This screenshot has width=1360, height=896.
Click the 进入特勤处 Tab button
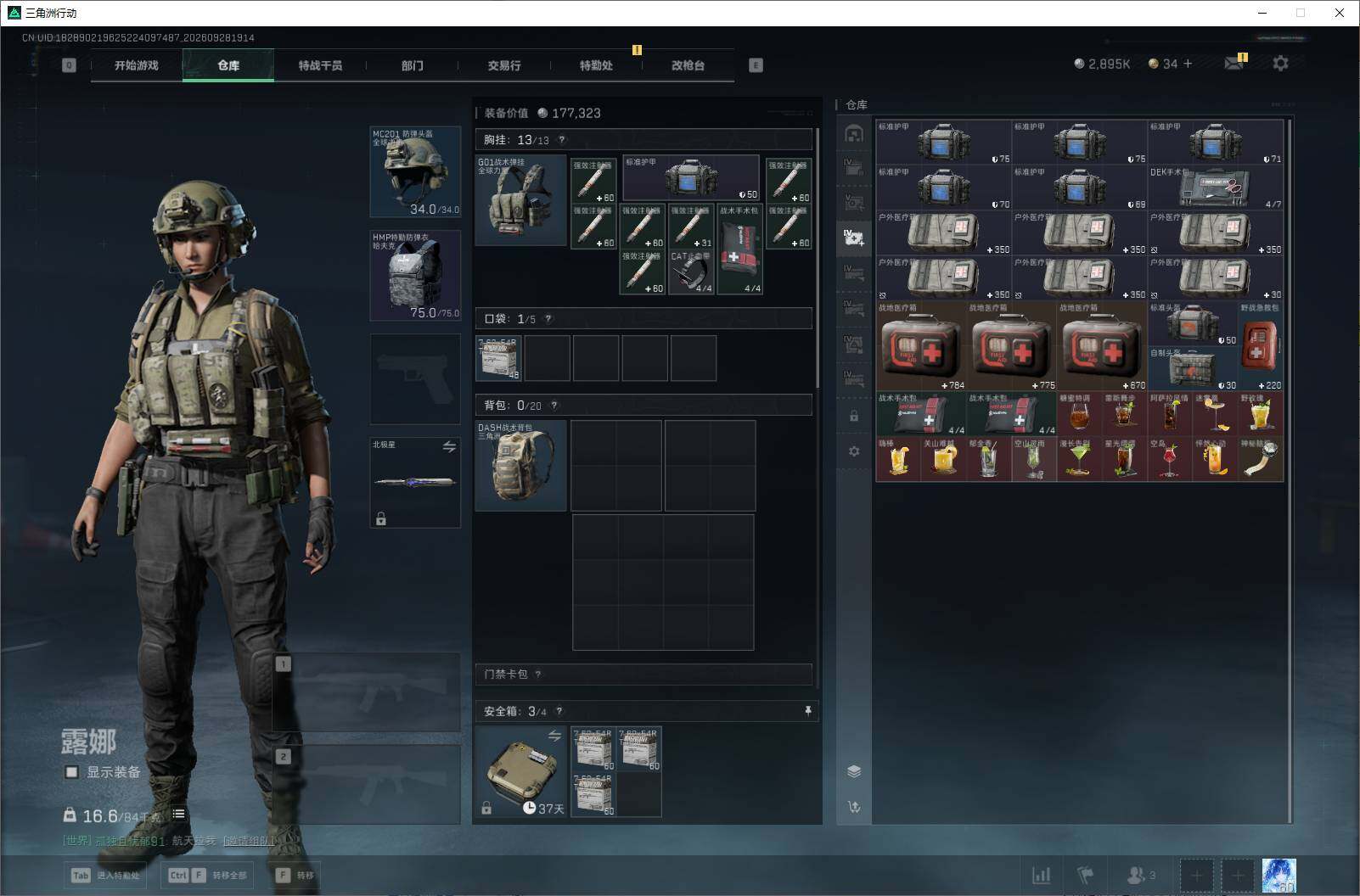click(107, 875)
